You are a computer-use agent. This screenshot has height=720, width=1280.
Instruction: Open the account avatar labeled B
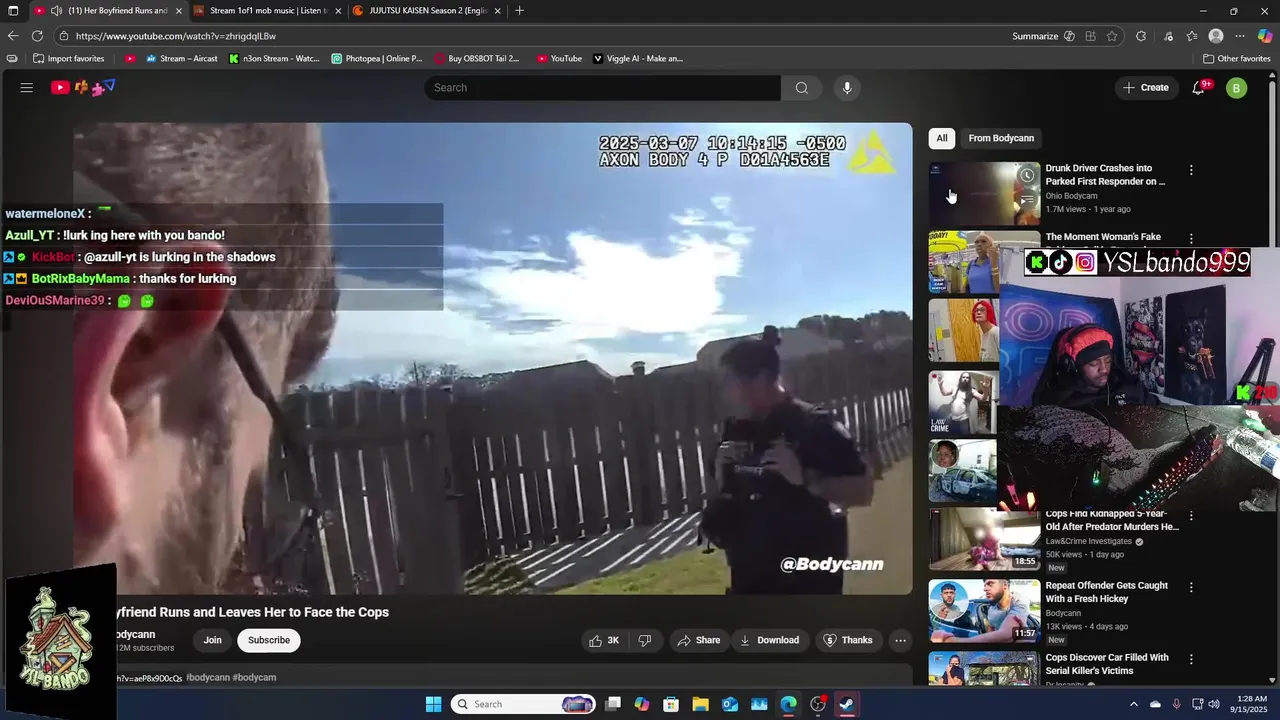point(1237,88)
